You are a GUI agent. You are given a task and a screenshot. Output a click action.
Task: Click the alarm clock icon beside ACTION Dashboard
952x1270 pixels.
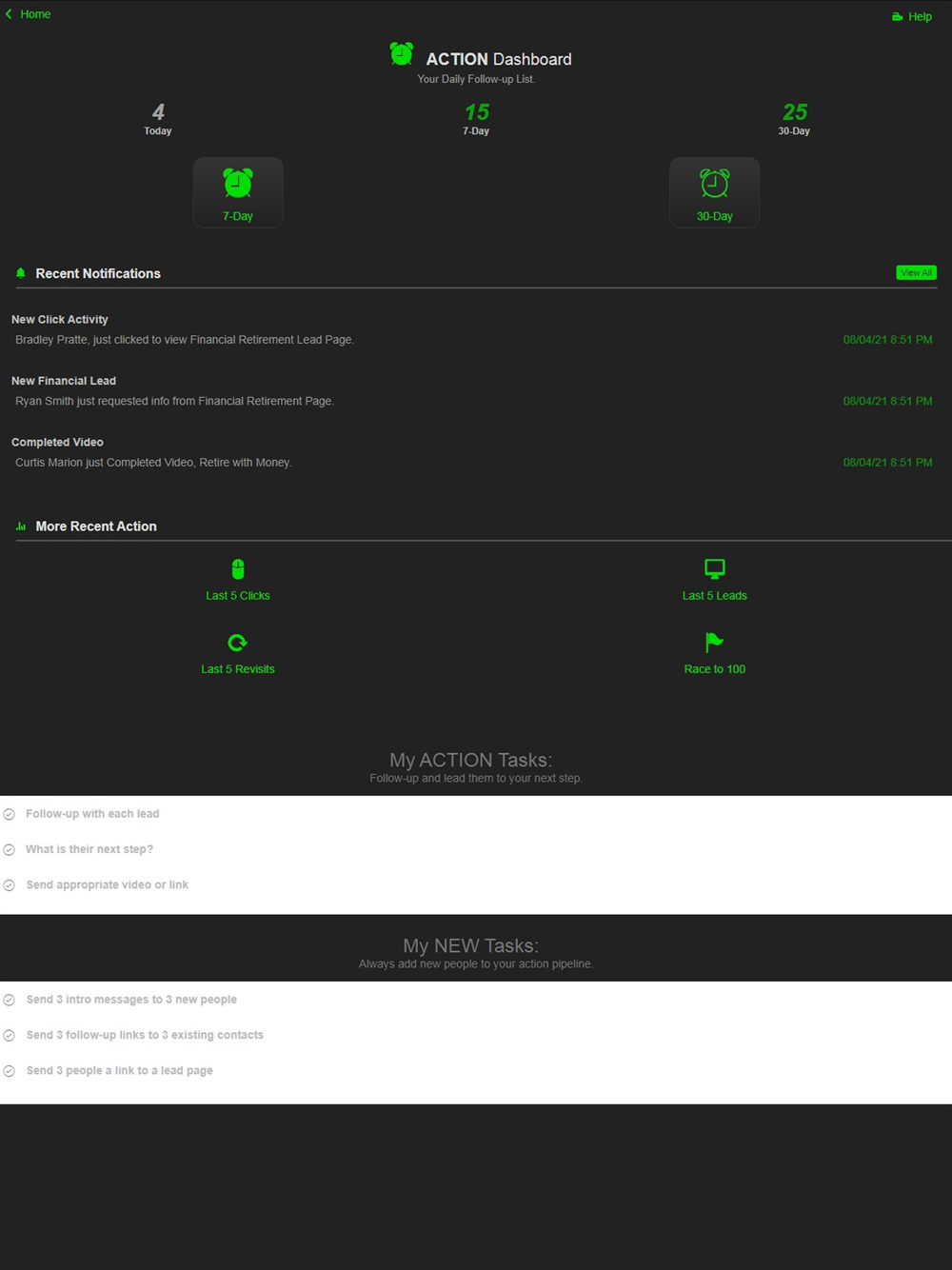click(402, 54)
